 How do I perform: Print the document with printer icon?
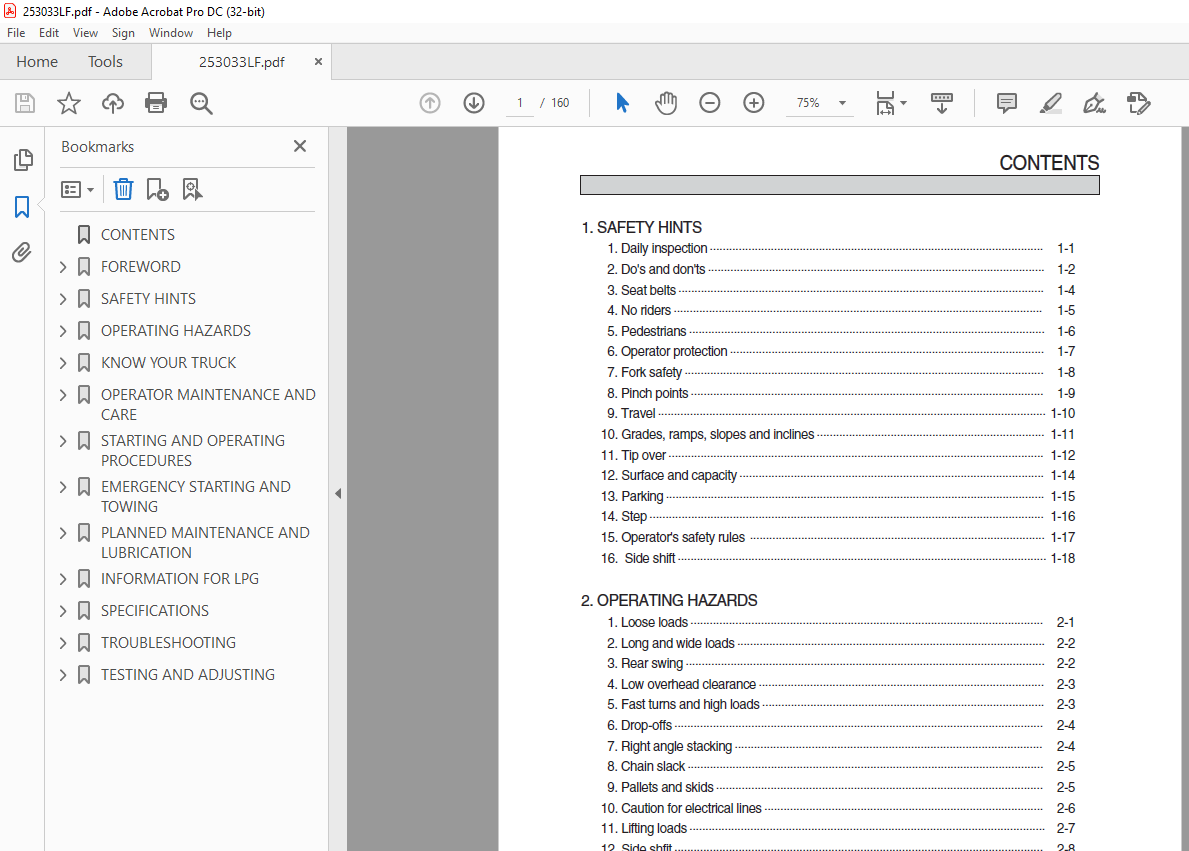(156, 103)
